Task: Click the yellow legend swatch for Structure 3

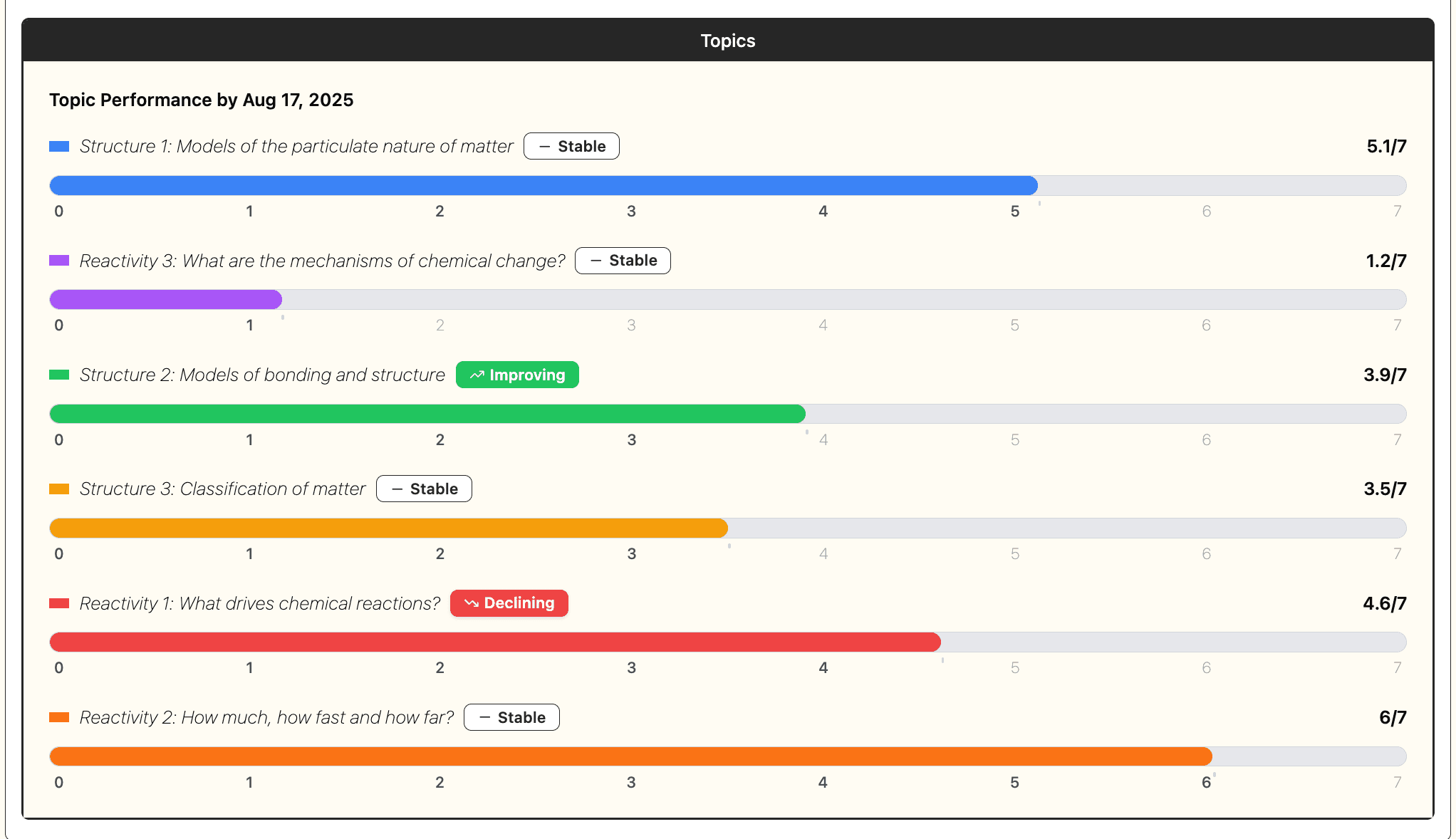Action: 59,489
